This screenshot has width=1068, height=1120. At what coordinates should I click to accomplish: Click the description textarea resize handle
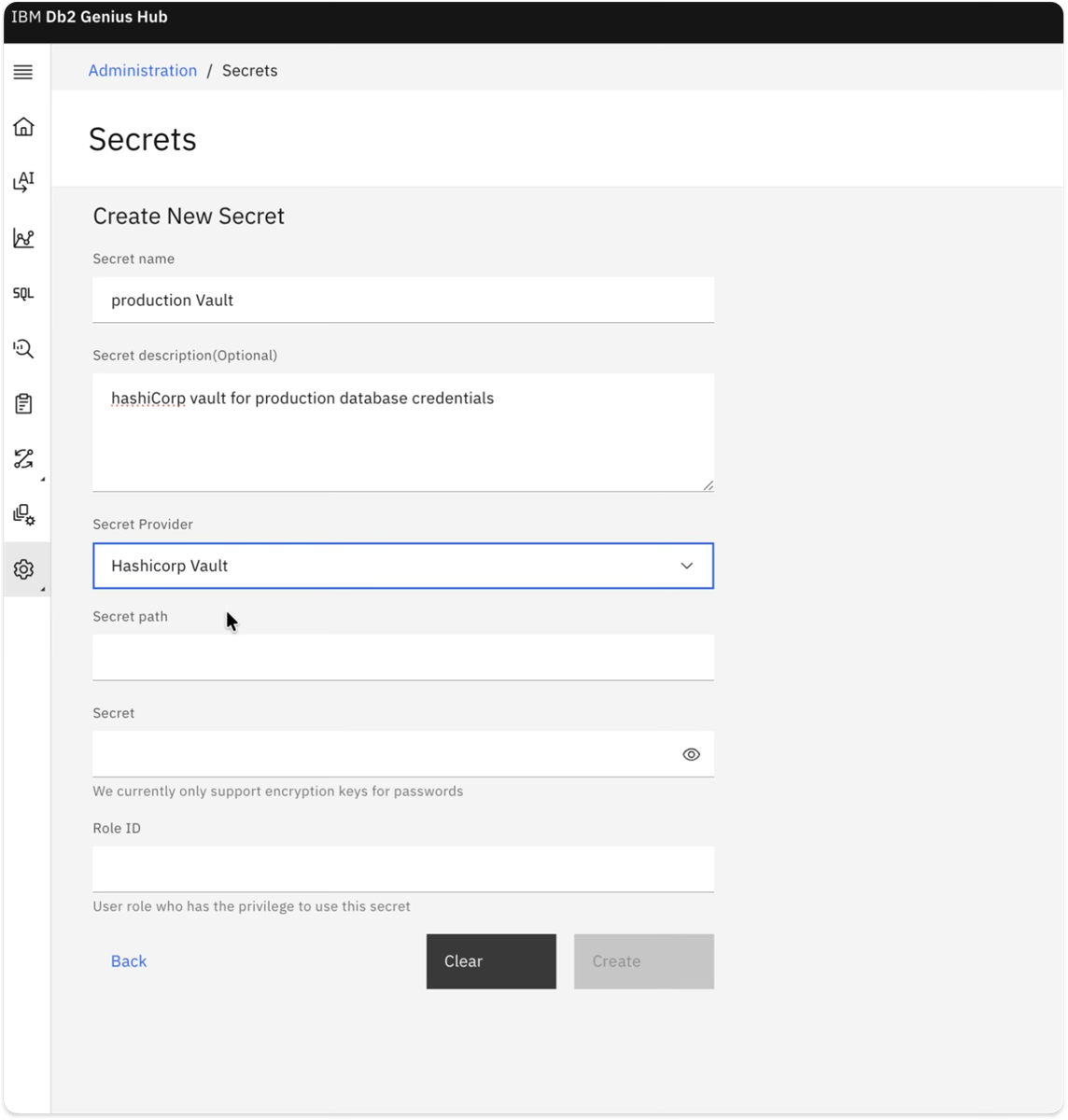708,485
